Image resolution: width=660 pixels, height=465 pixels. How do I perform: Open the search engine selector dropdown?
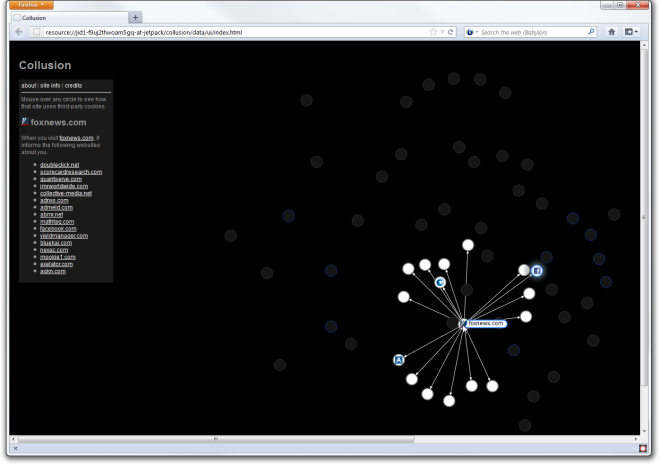click(472, 32)
